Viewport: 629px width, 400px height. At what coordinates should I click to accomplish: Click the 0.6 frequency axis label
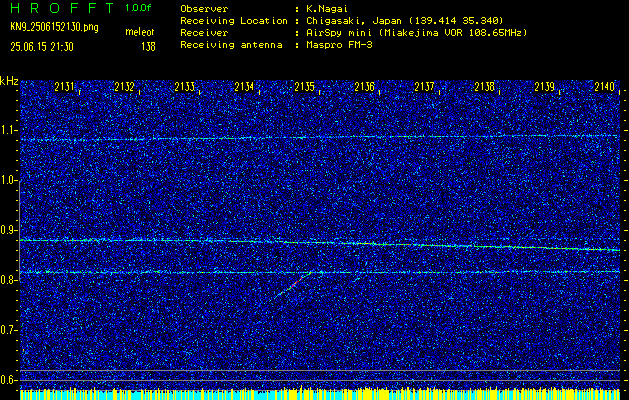8,380
